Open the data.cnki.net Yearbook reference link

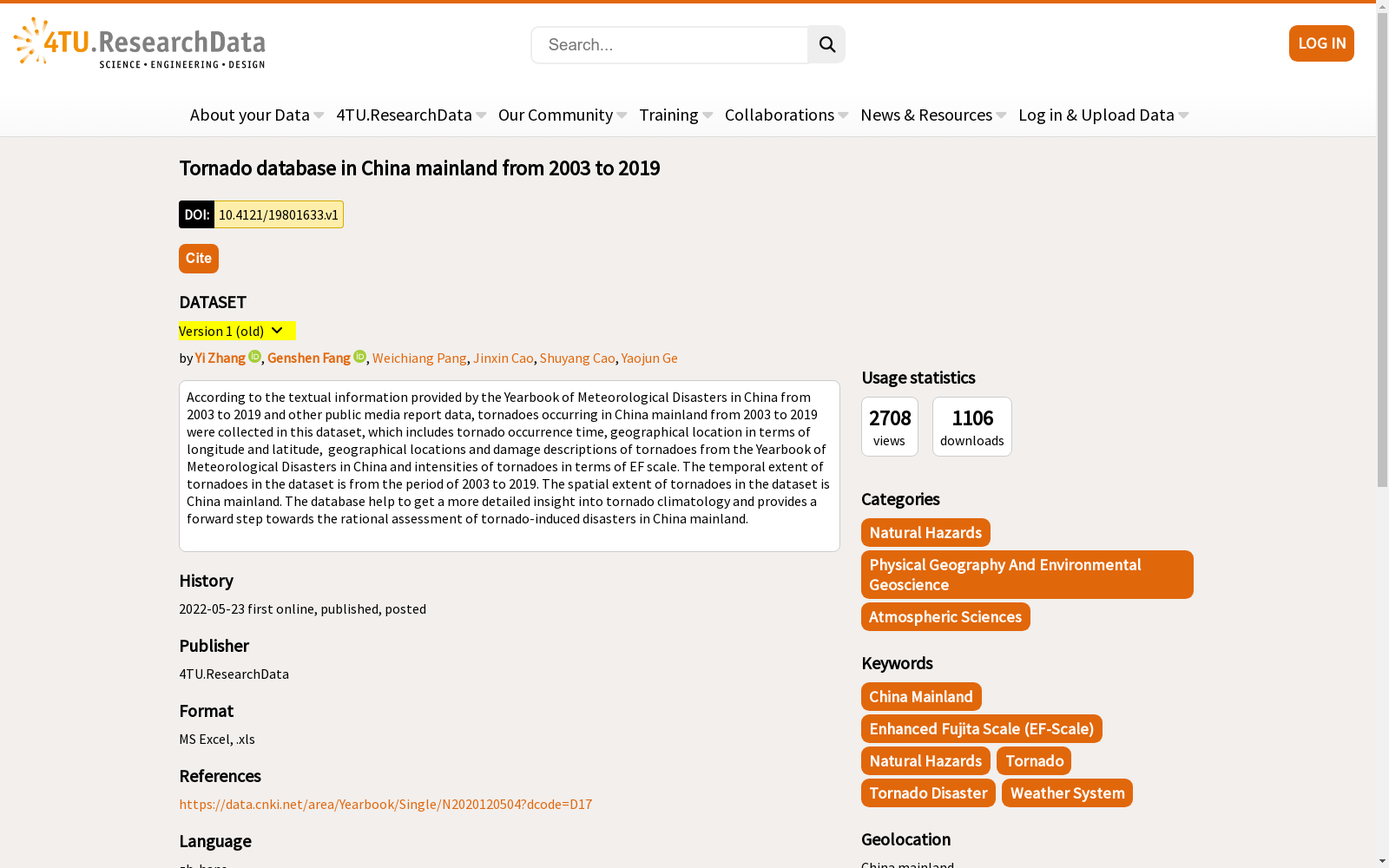tap(385, 804)
